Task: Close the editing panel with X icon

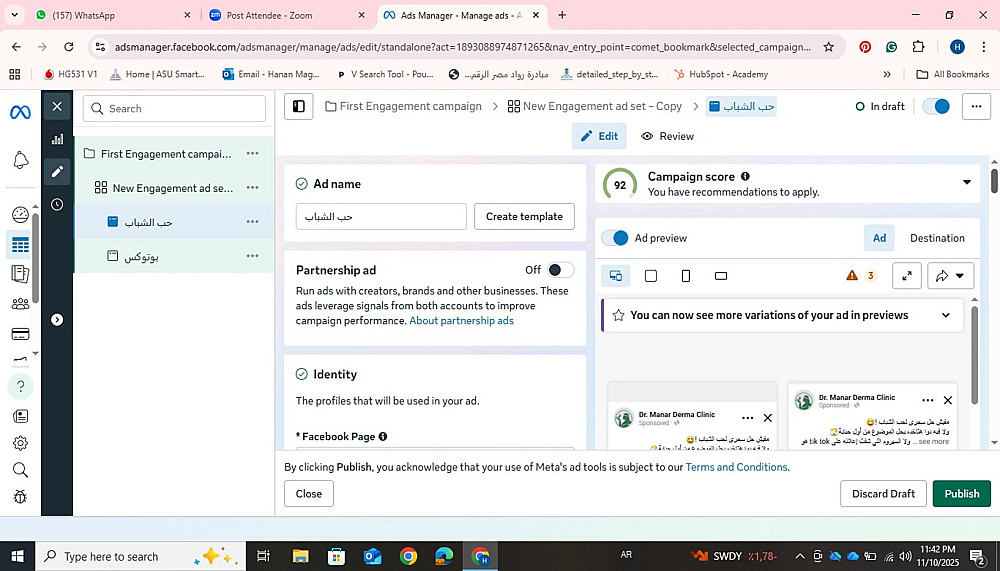Action: point(57,107)
